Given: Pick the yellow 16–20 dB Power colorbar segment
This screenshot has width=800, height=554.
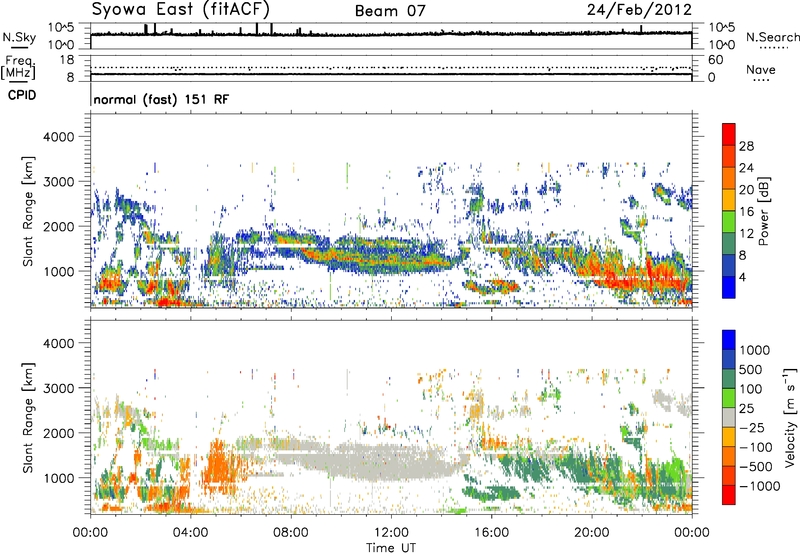Looking at the screenshot, I should pos(729,199).
